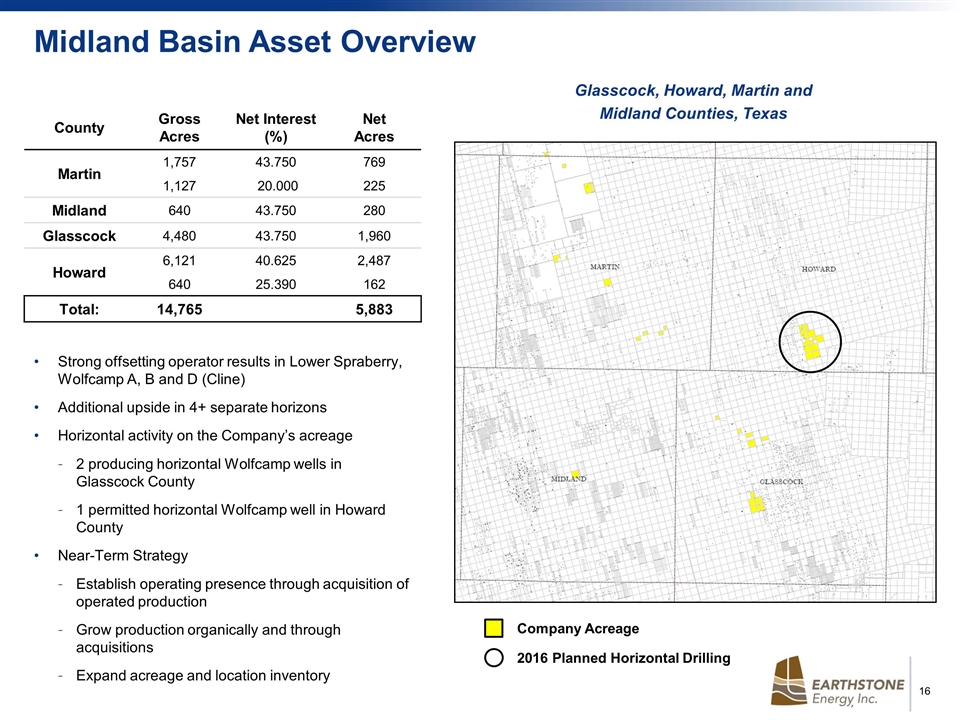
Task: Click the Midland Basin Asset Overview title
Action: (255, 41)
